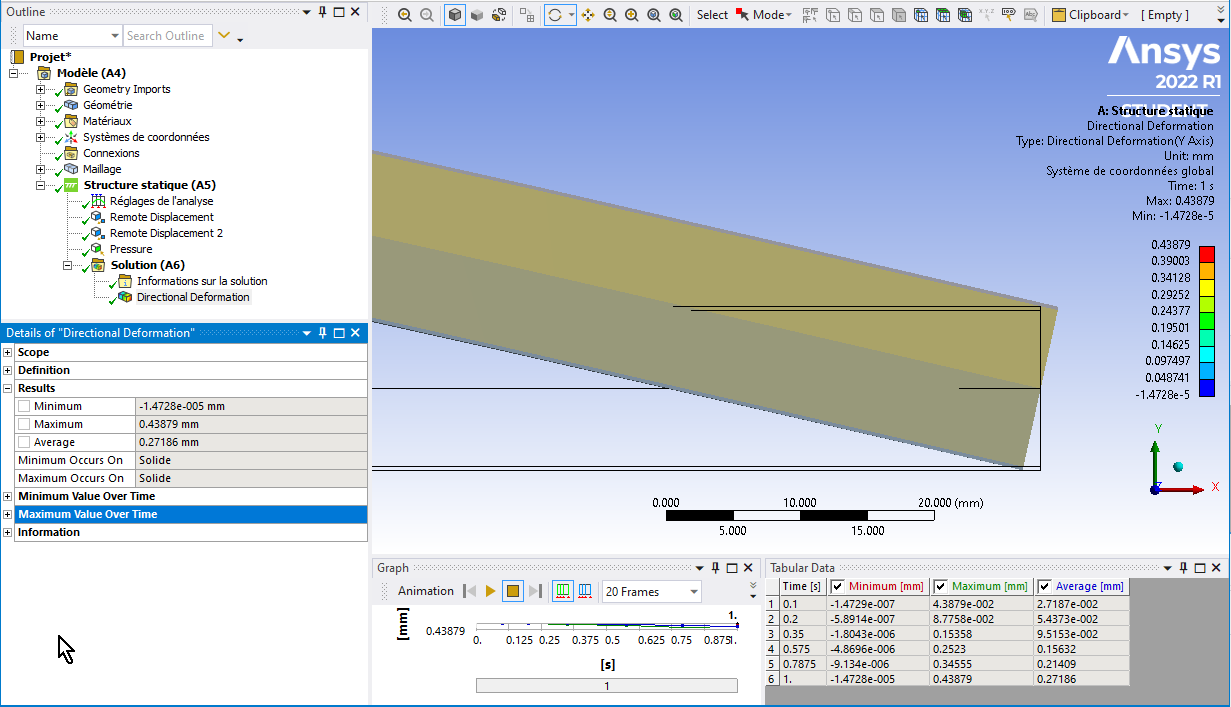1231x707 pixels.
Task: Click the red maximum color band in legend
Action: pyautogui.click(x=1206, y=252)
